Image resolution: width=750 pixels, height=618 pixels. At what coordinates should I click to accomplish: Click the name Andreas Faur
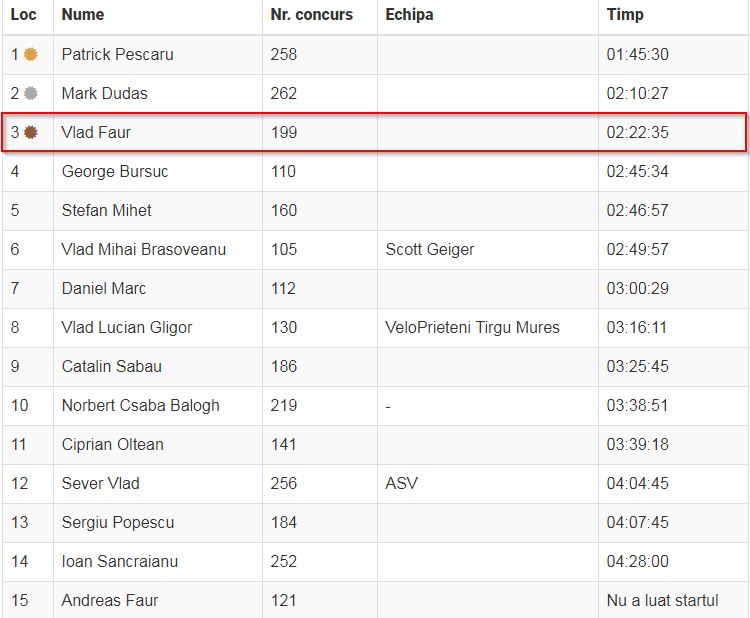110,601
